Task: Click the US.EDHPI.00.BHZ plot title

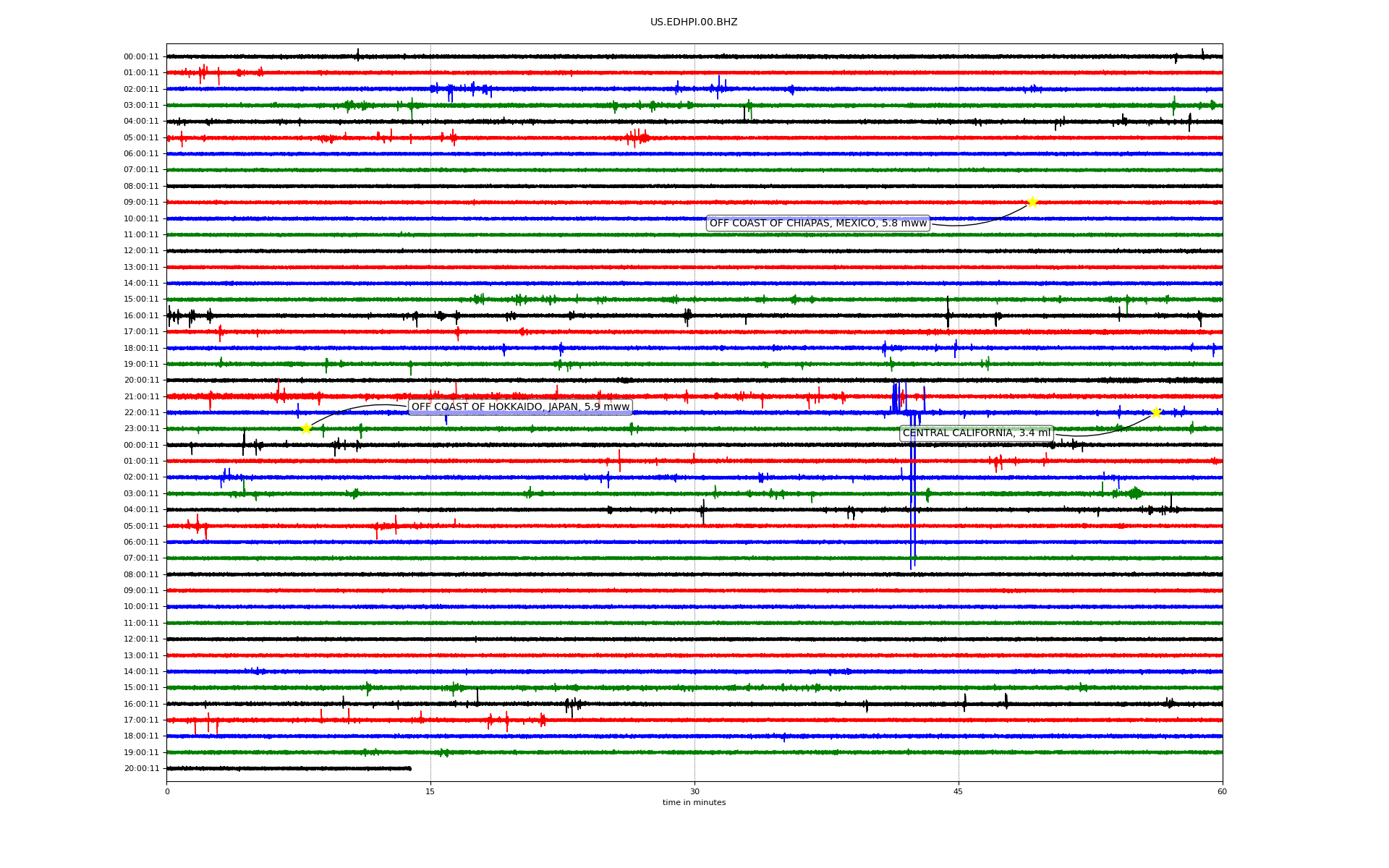Action: (x=694, y=22)
